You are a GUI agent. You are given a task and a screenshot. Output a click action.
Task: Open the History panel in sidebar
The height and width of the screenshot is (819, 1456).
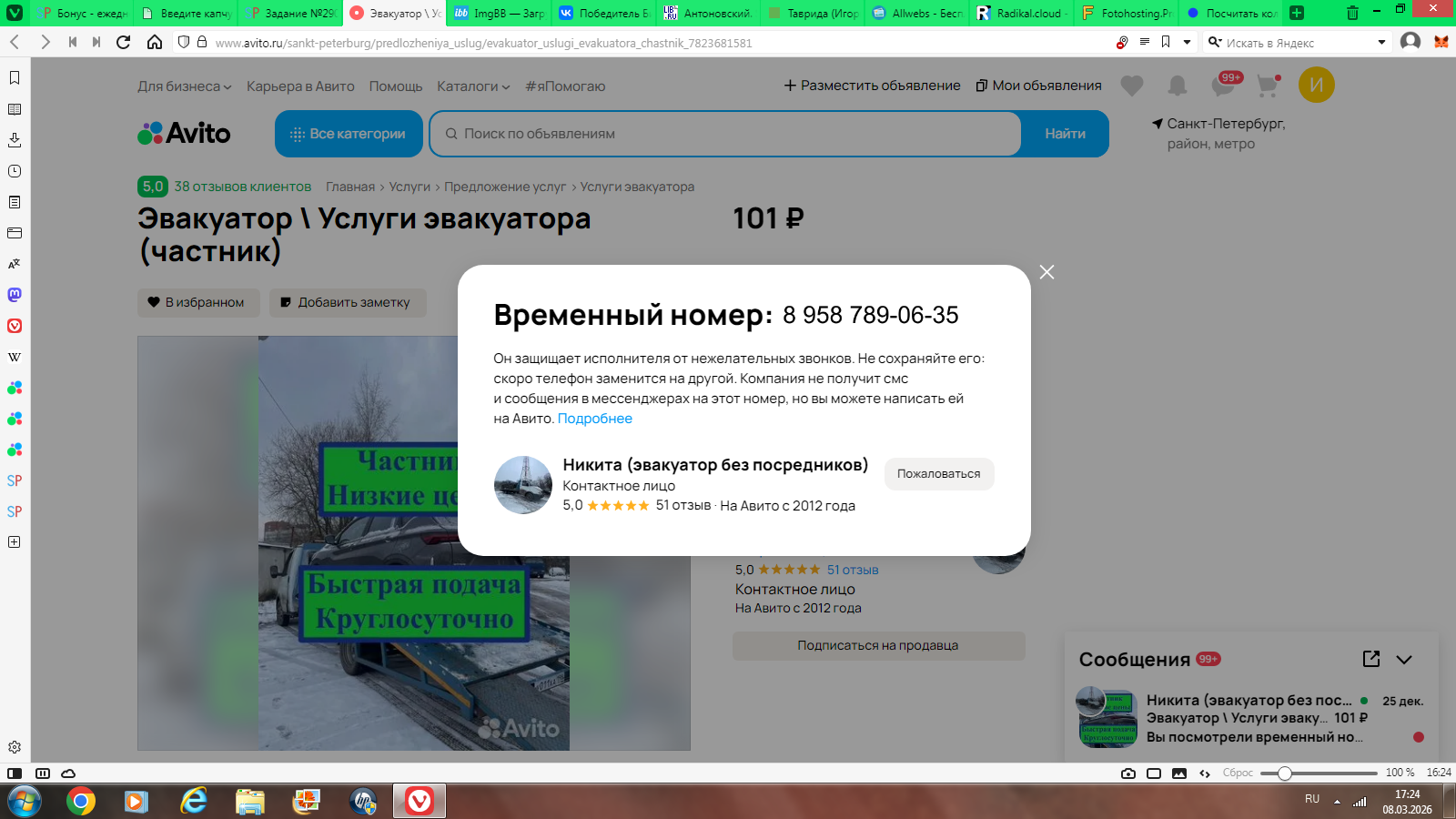15,171
